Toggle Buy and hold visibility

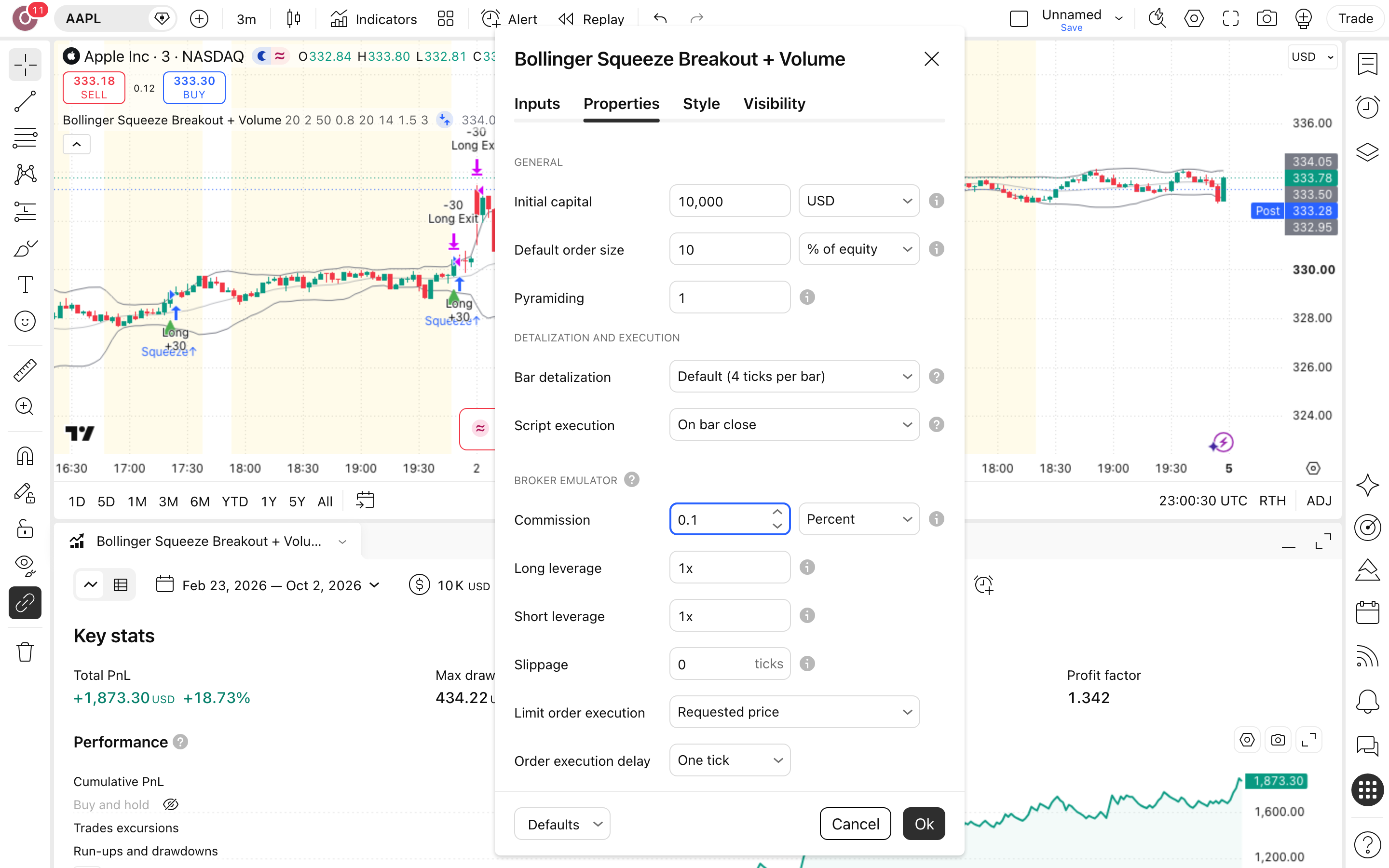[170, 804]
